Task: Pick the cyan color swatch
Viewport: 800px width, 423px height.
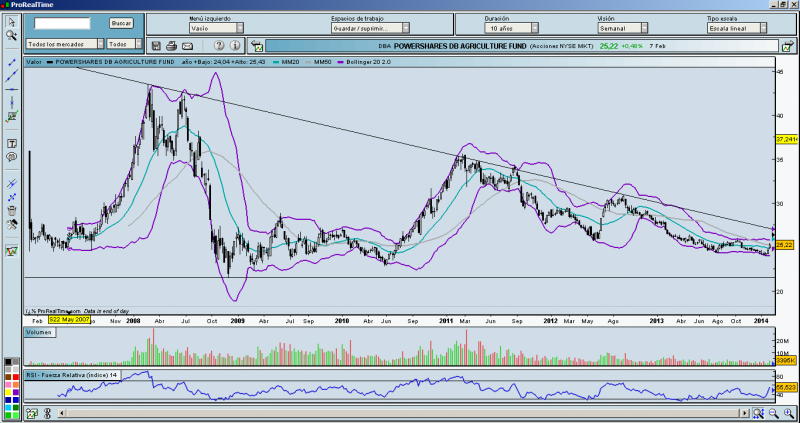Action: (8, 408)
